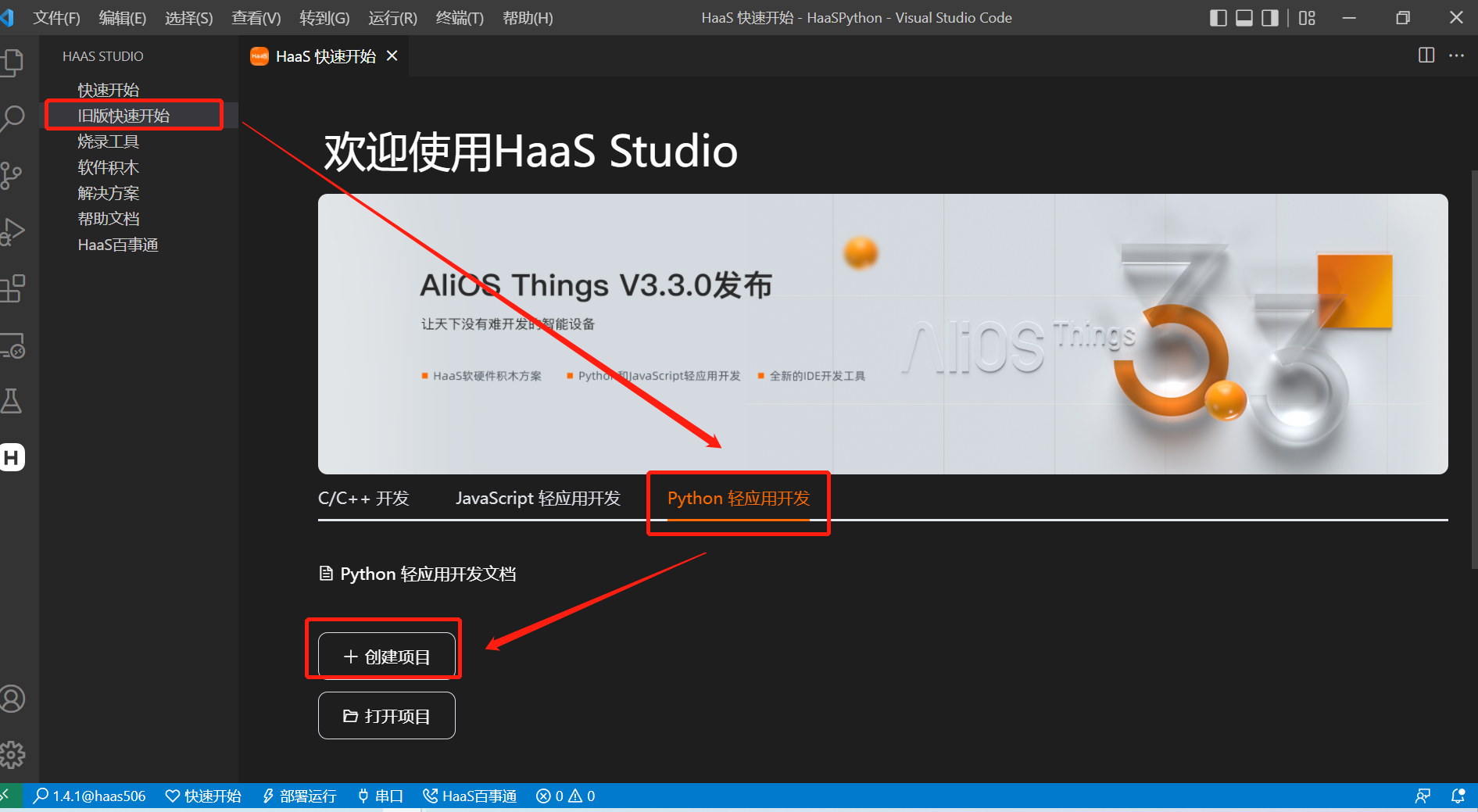Viewport: 1478px width, 812px height.
Task: Click the 创建项目 button
Action: pyautogui.click(x=387, y=656)
